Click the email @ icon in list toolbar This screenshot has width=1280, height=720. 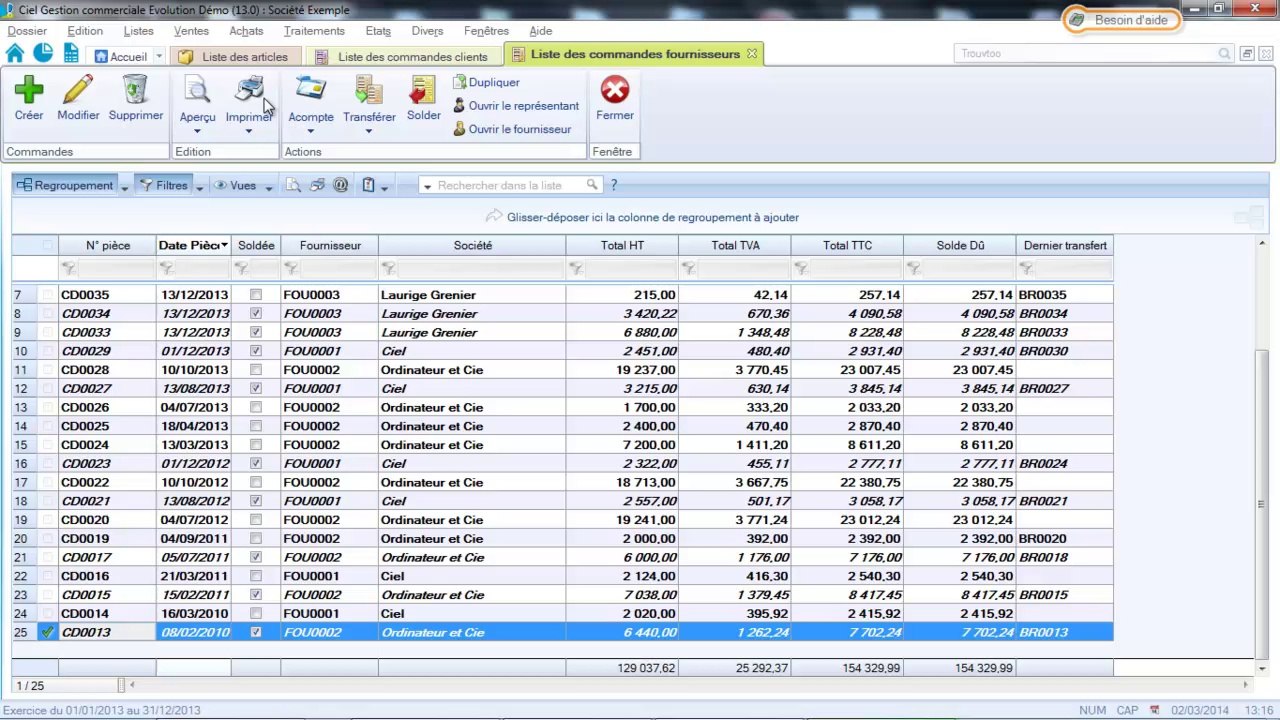pyautogui.click(x=341, y=185)
